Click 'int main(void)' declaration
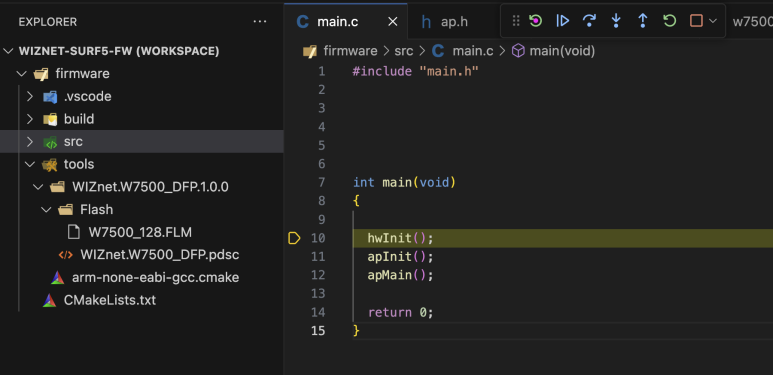This screenshot has height=375, width=773. coord(404,183)
